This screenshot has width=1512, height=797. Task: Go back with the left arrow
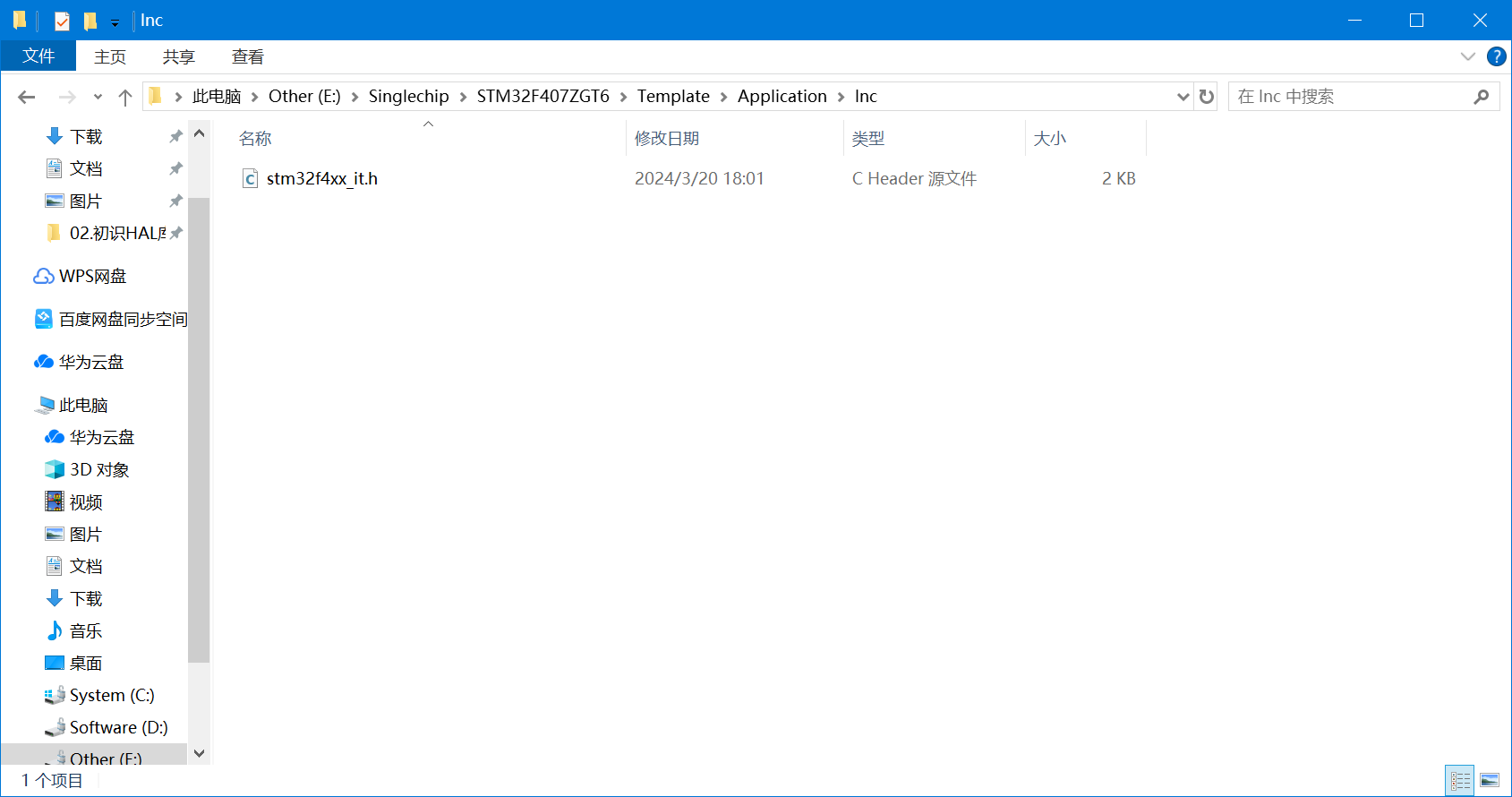(x=27, y=97)
